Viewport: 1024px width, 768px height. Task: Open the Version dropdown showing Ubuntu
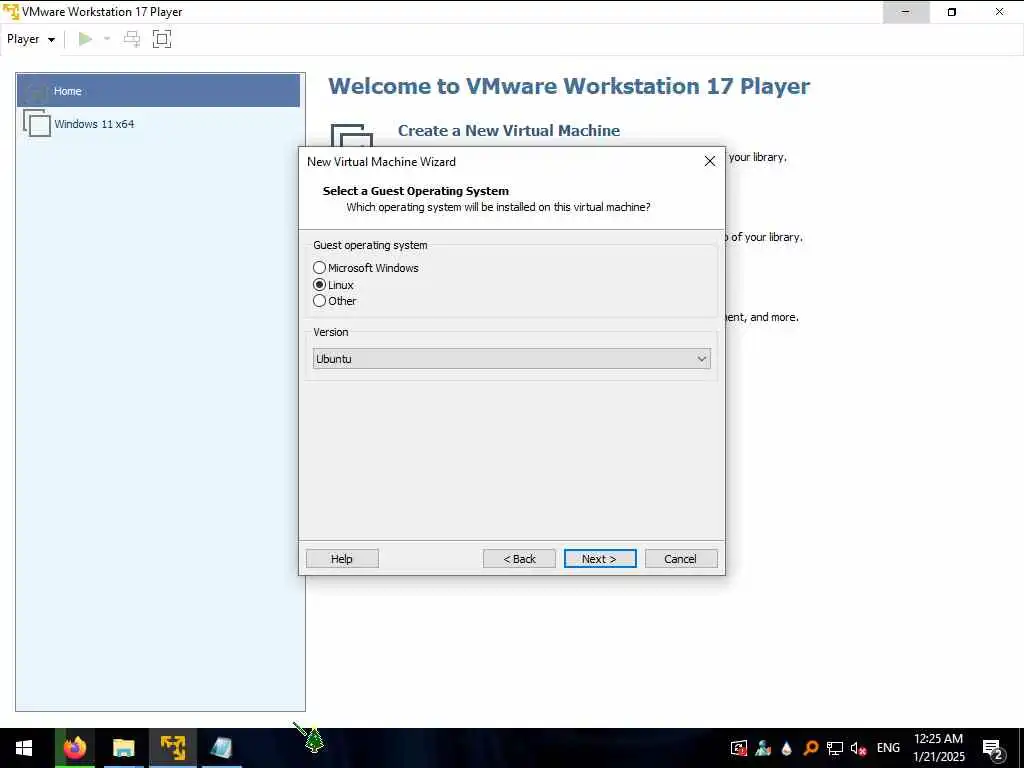[x=512, y=359]
